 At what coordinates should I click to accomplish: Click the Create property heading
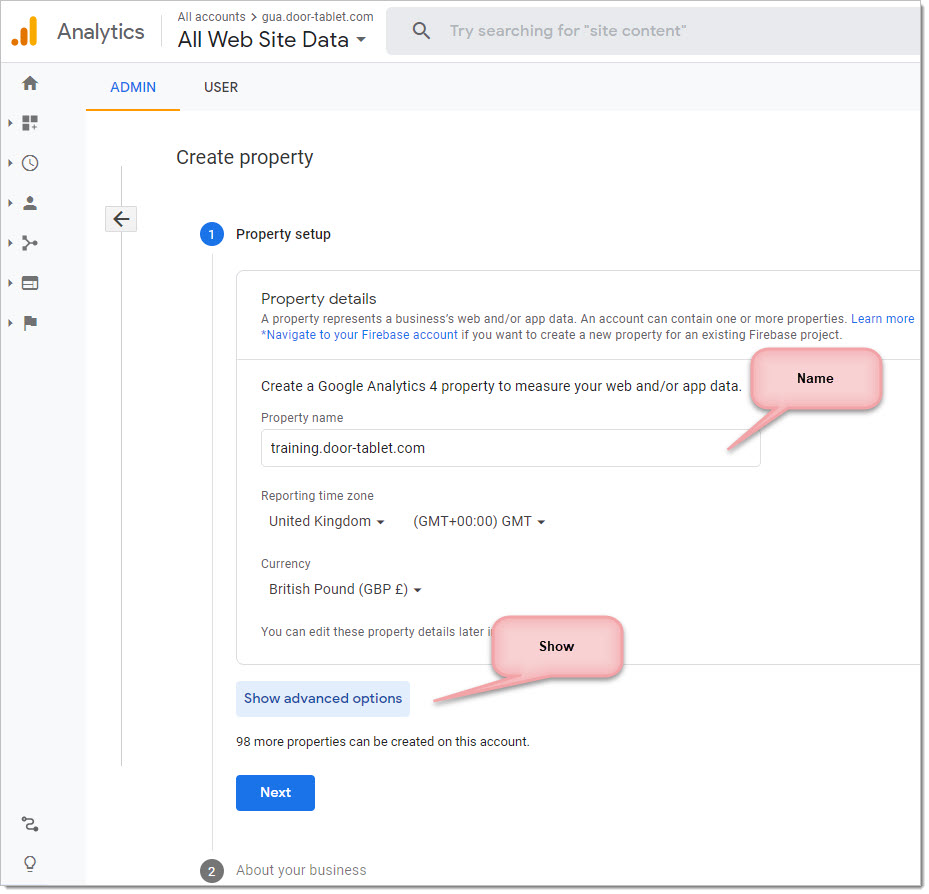click(245, 158)
